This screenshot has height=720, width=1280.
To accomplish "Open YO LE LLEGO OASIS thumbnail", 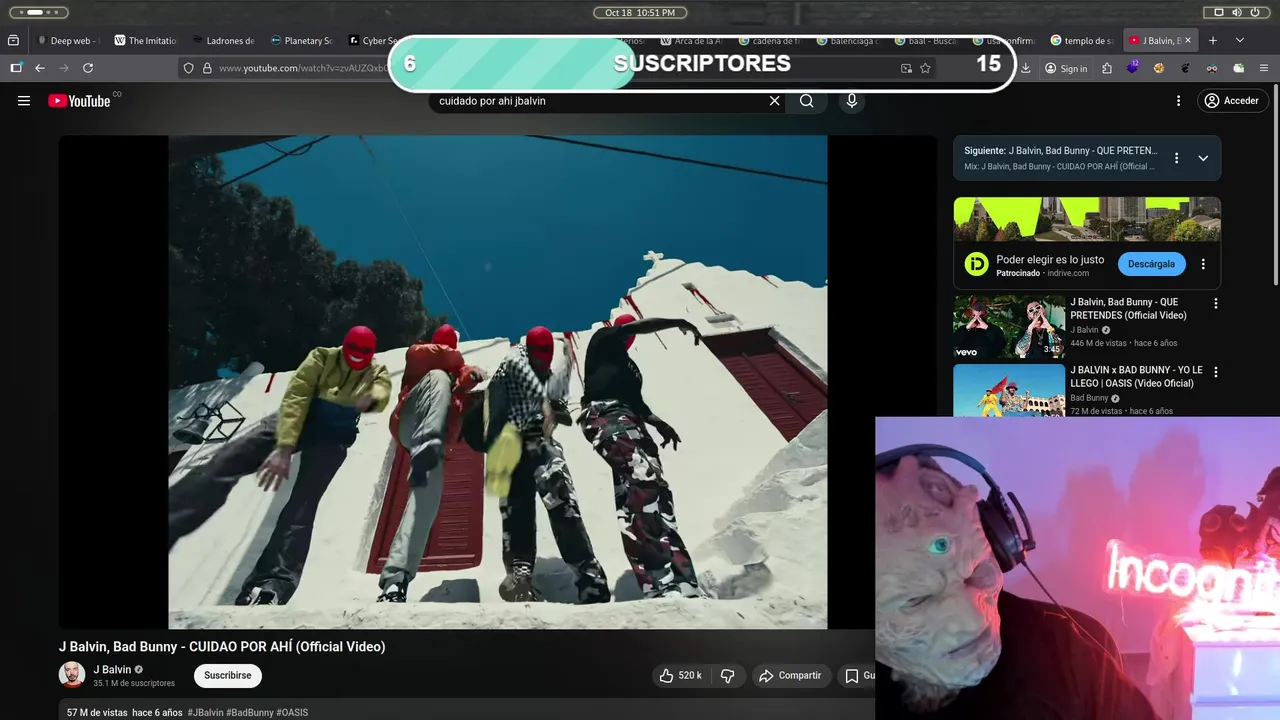I will tap(1009, 390).
